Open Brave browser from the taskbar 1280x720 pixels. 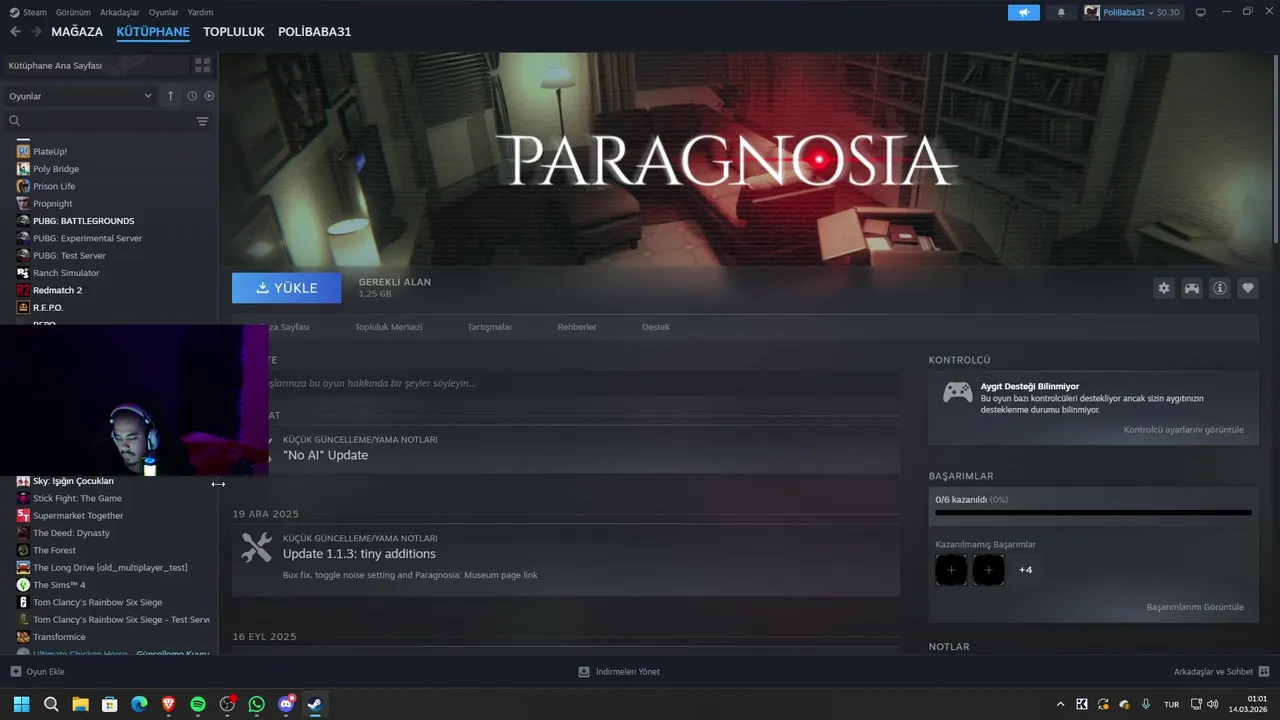coord(169,704)
